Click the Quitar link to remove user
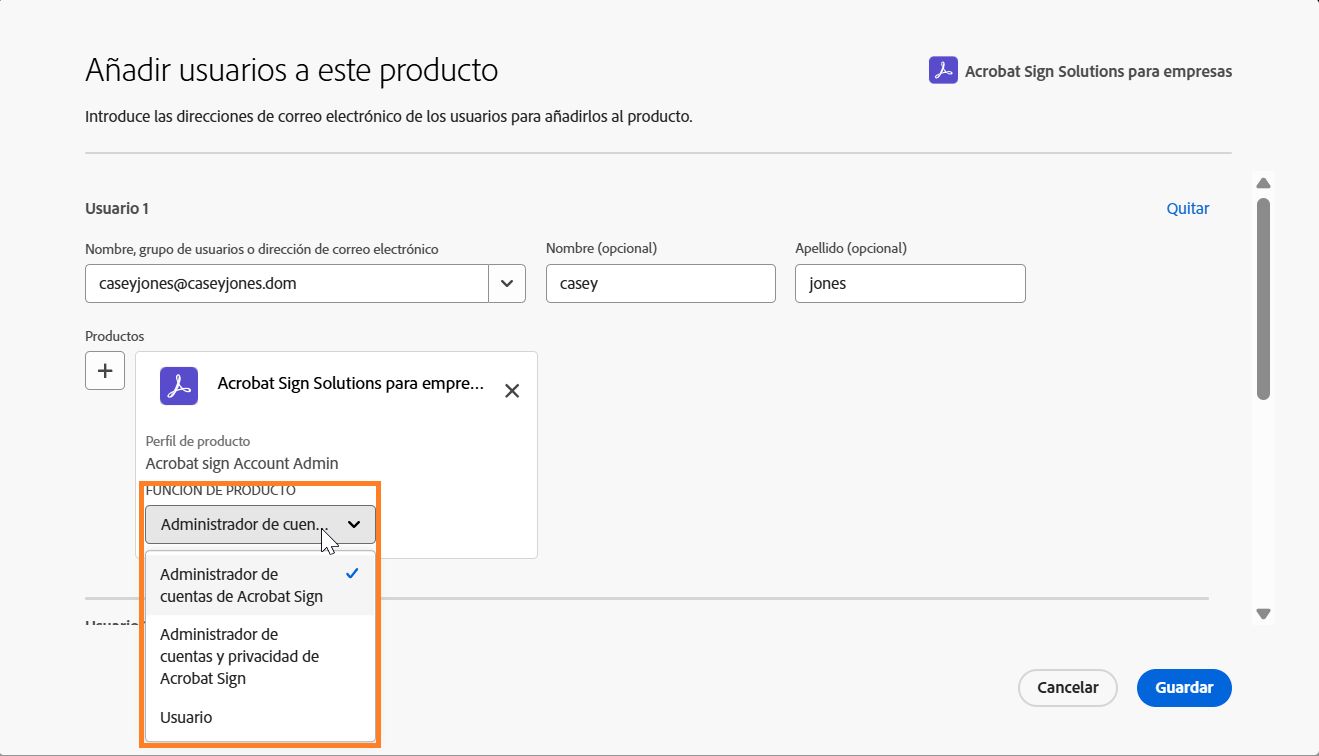Image resolution: width=1319 pixels, height=756 pixels. 1187,208
